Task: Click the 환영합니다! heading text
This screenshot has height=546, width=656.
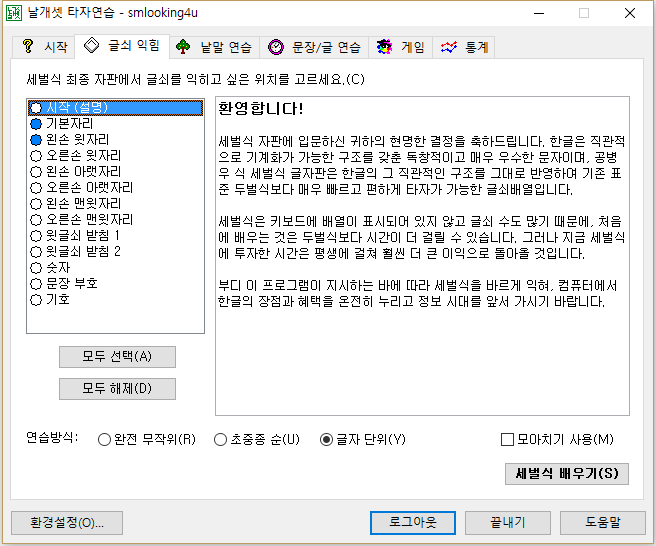Action: [261, 109]
